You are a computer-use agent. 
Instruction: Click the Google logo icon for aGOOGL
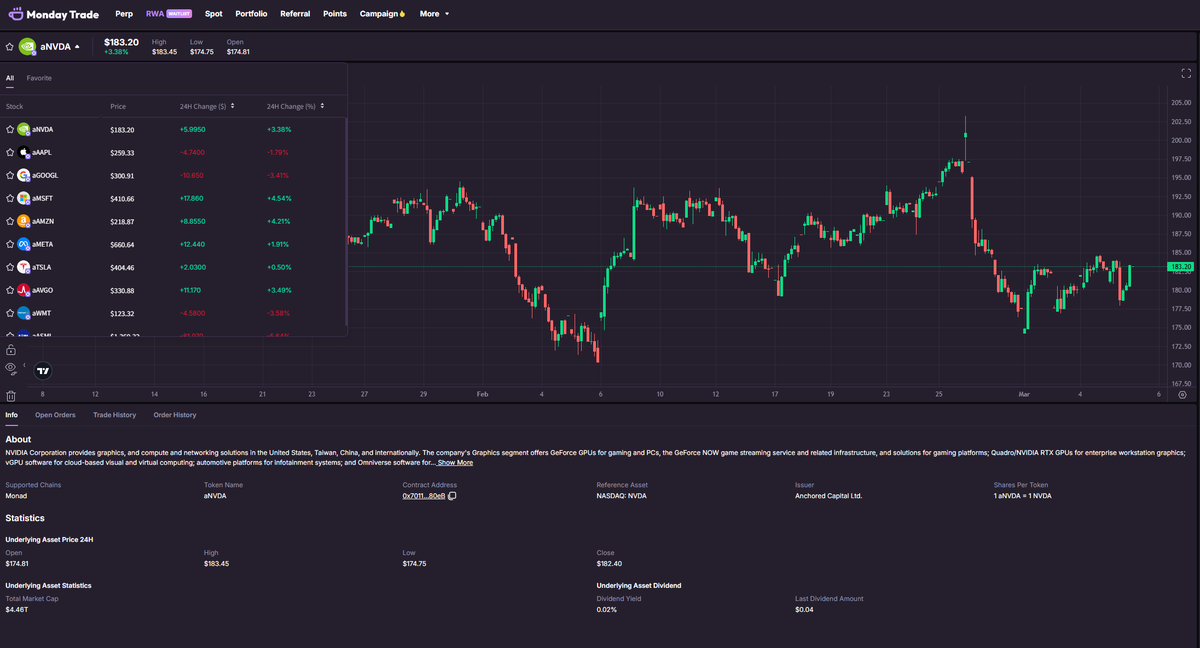pyautogui.click(x=24, y=175)
